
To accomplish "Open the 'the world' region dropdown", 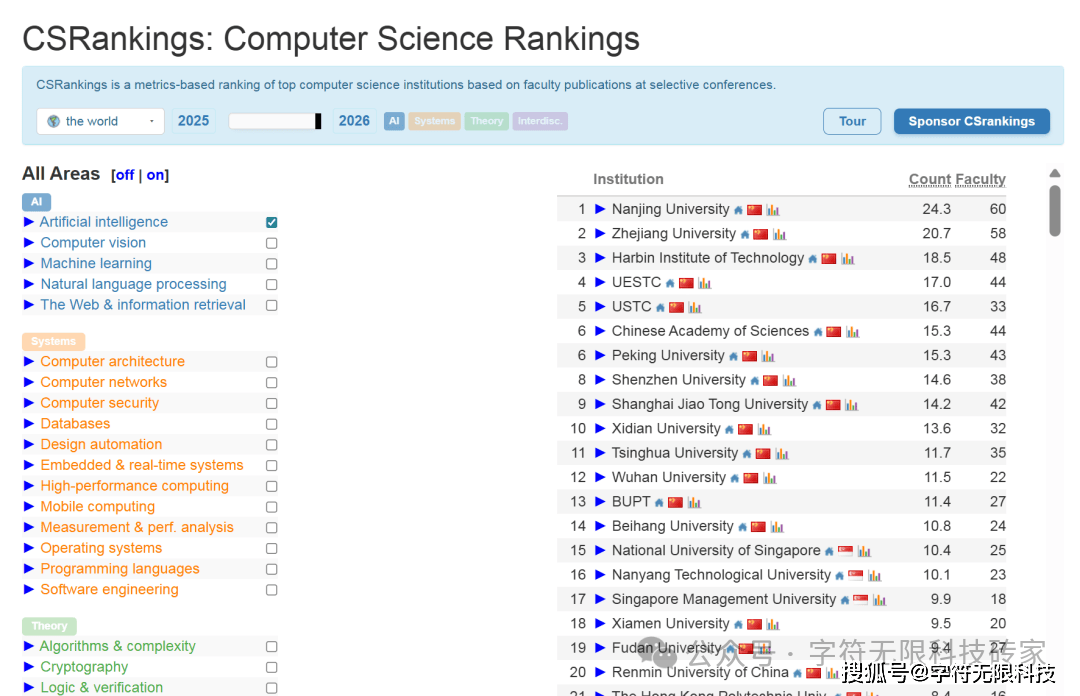I will click(101, 121).
